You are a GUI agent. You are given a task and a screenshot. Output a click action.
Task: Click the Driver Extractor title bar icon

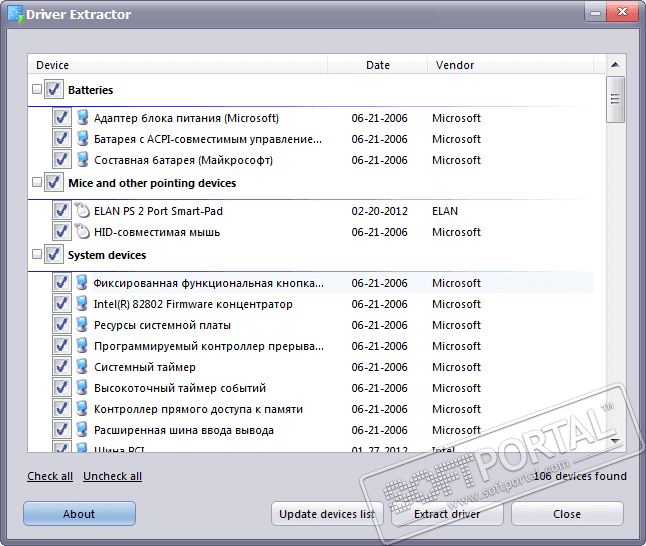(x=14, y=15)
